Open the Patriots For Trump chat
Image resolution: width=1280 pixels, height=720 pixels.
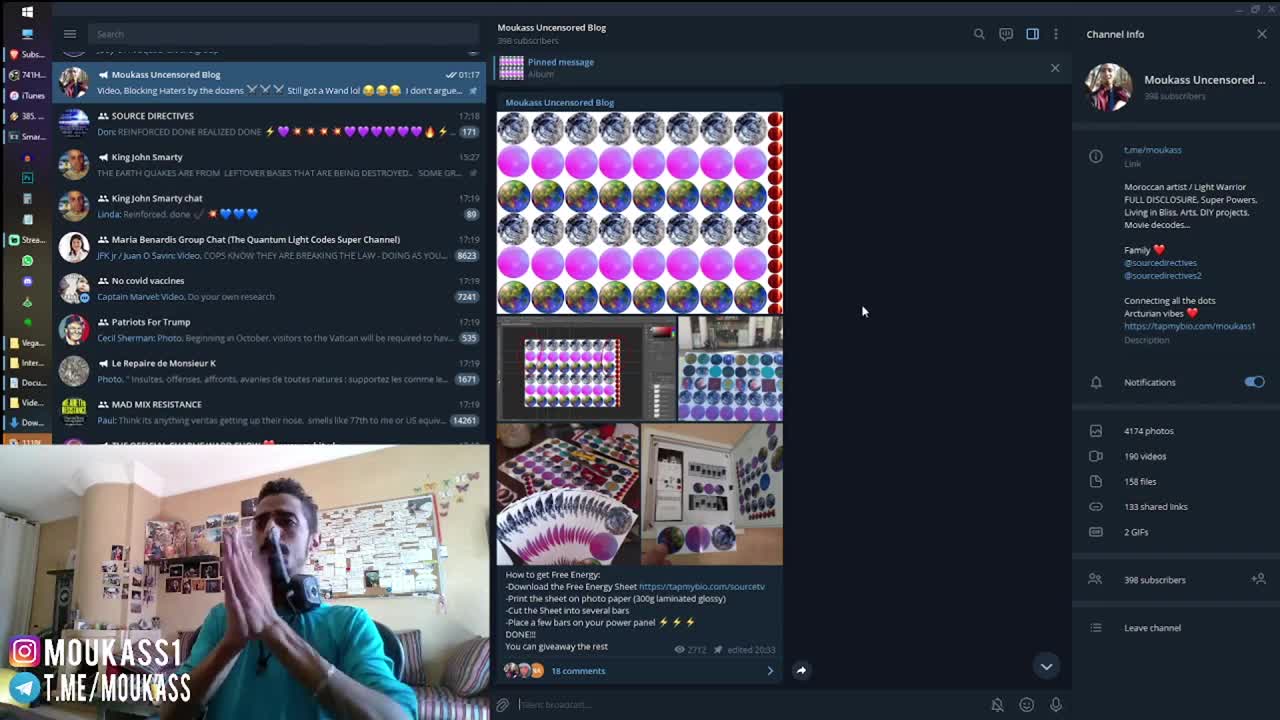pos(270,329)
